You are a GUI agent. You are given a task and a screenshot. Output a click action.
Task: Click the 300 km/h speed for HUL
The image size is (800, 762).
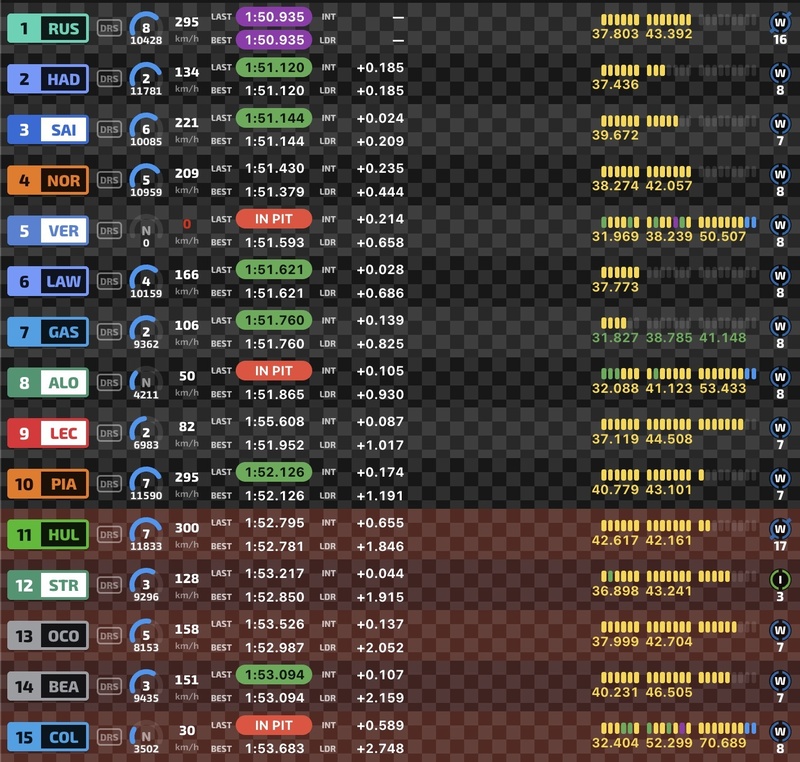[x=187, y=528]
